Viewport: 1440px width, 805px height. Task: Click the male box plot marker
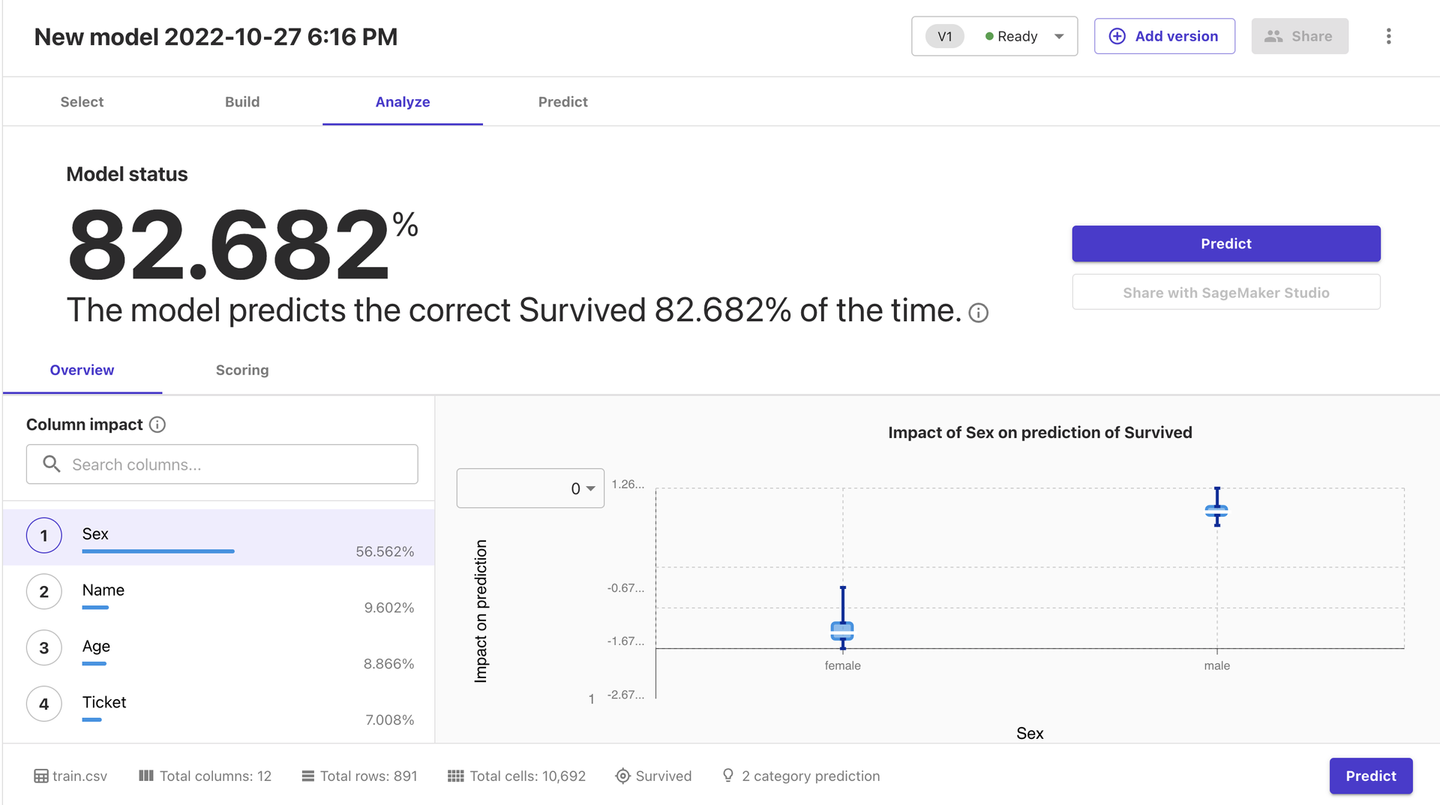point(1216,511)
